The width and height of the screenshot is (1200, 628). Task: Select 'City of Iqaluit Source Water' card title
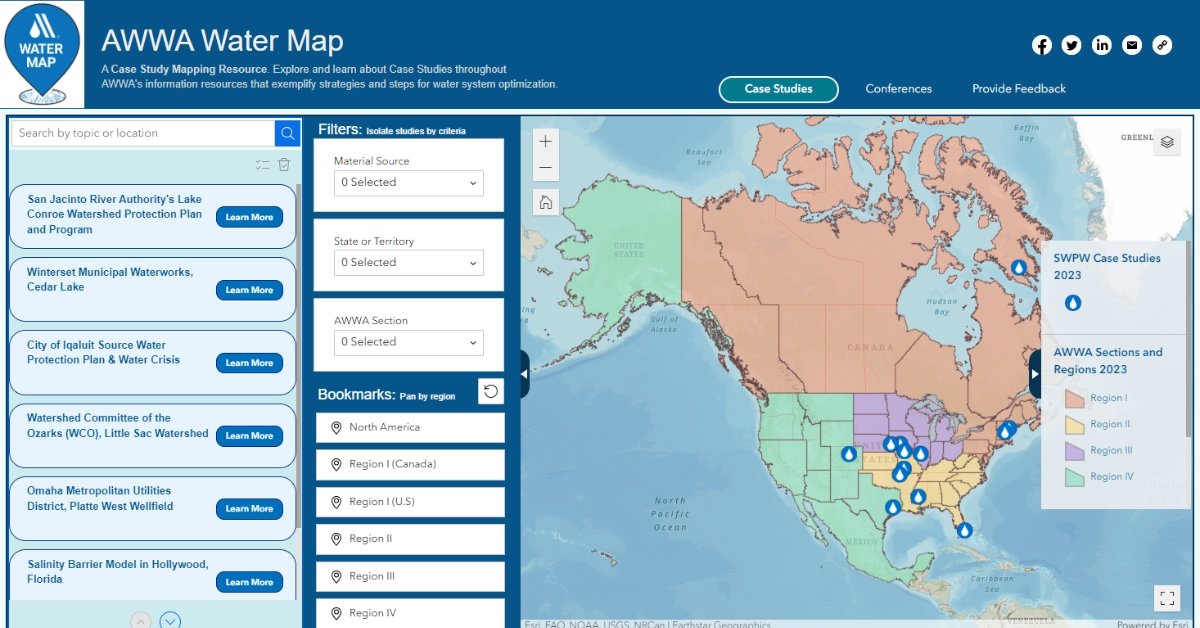pos(103,353)
